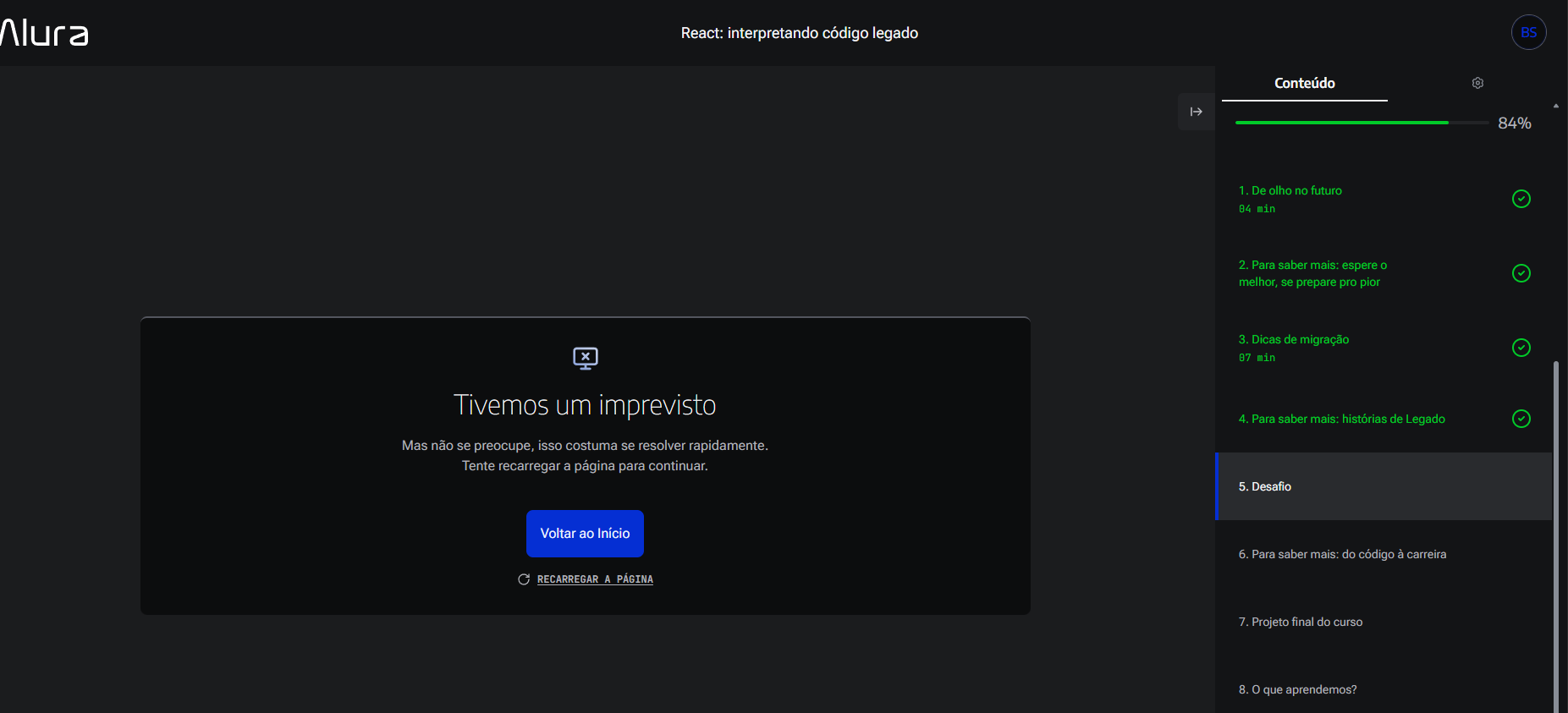Switch to the Conteúdo tab

pyautogui.click(x=1304, y=83)
